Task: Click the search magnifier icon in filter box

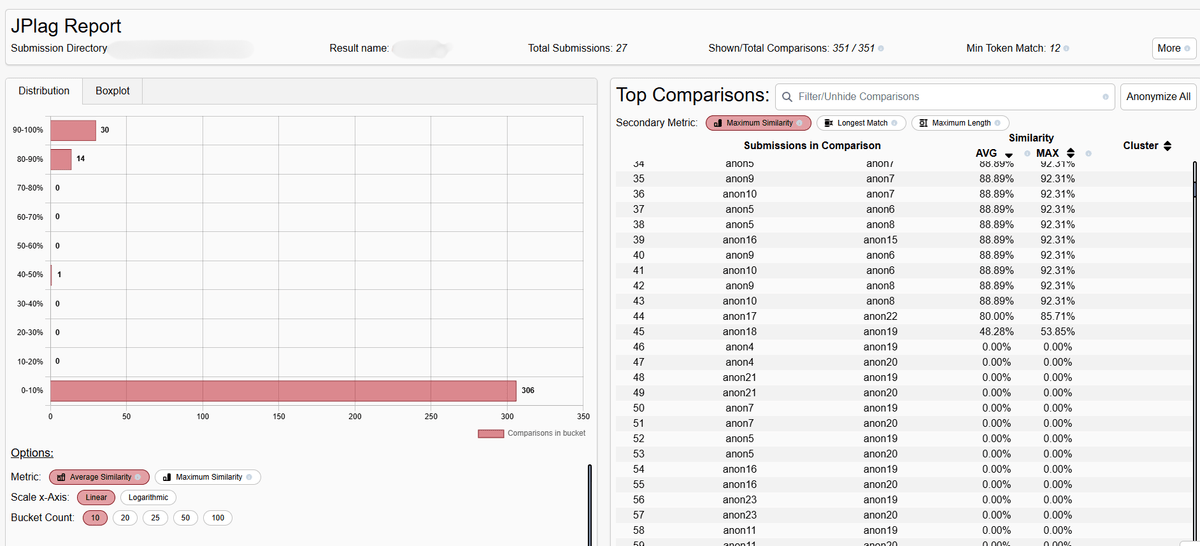Action: (787, 97)
